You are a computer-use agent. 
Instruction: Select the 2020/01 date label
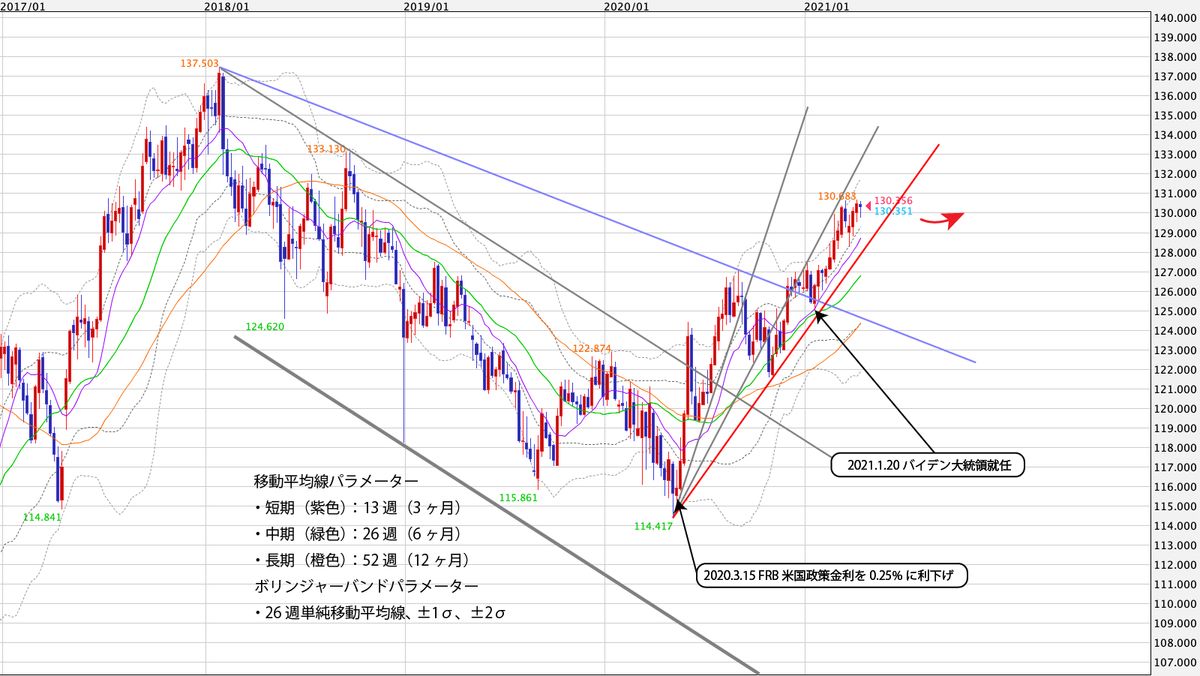(x=627, y=6)
